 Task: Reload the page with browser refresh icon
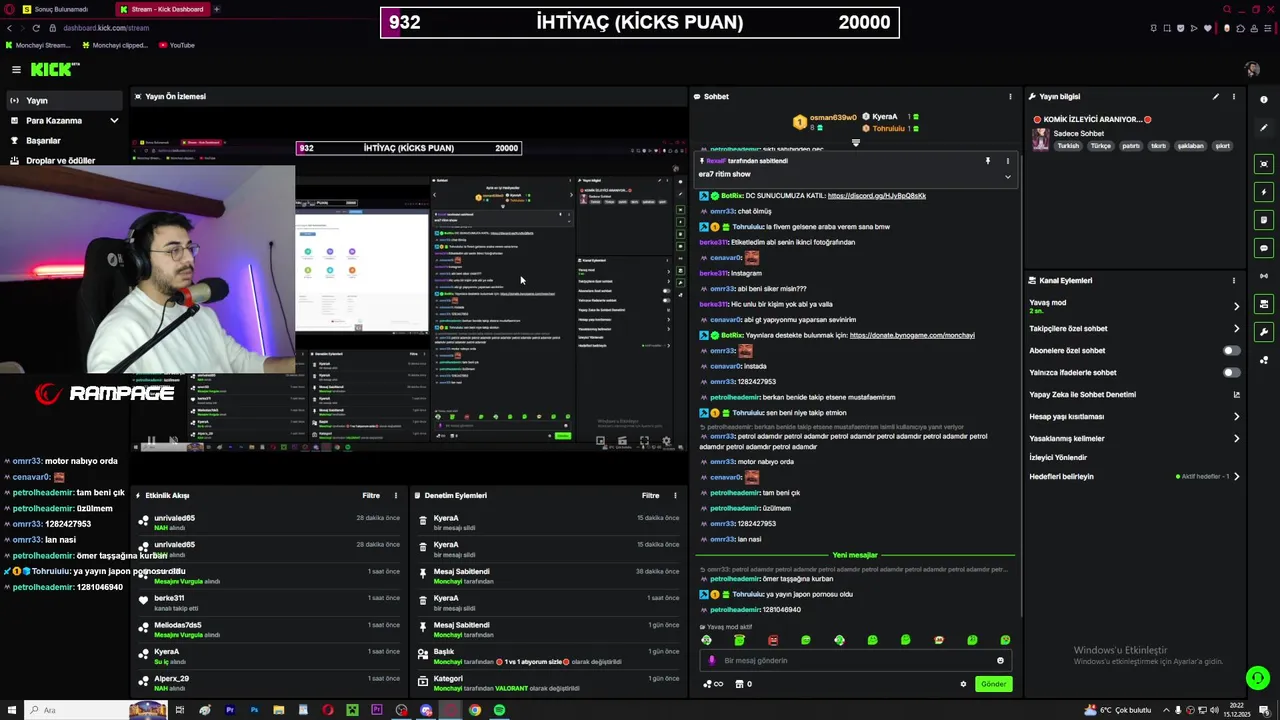click(x=36, y=28)
